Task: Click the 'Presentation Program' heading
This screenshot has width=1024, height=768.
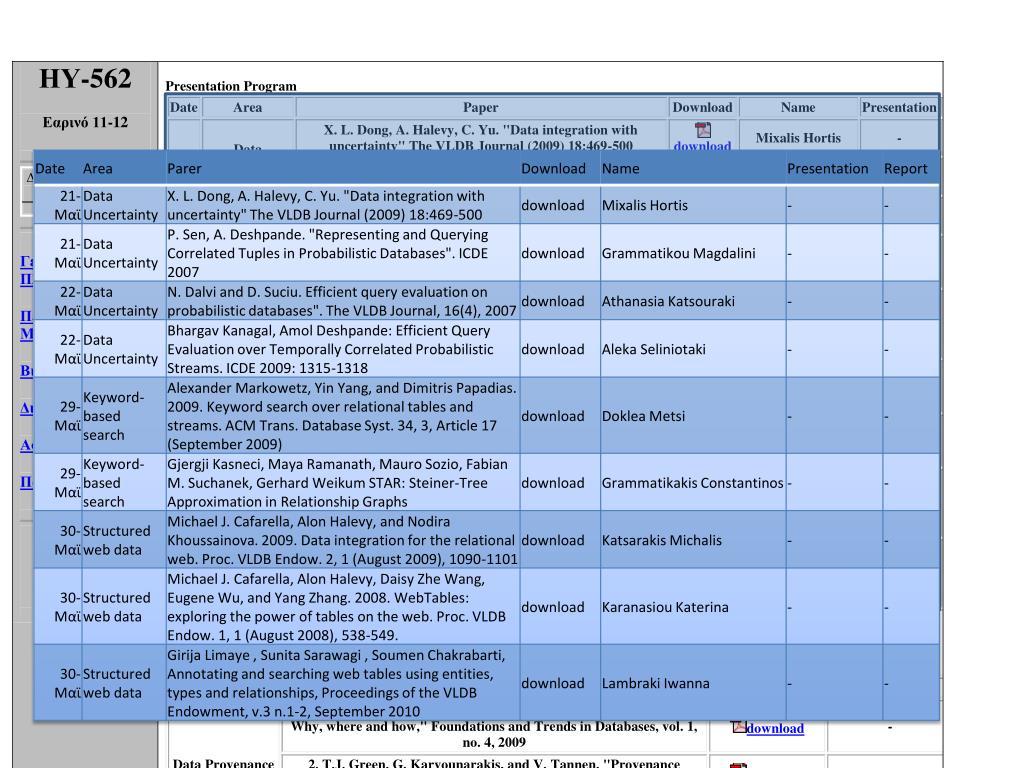Action: tap(231, 86)
